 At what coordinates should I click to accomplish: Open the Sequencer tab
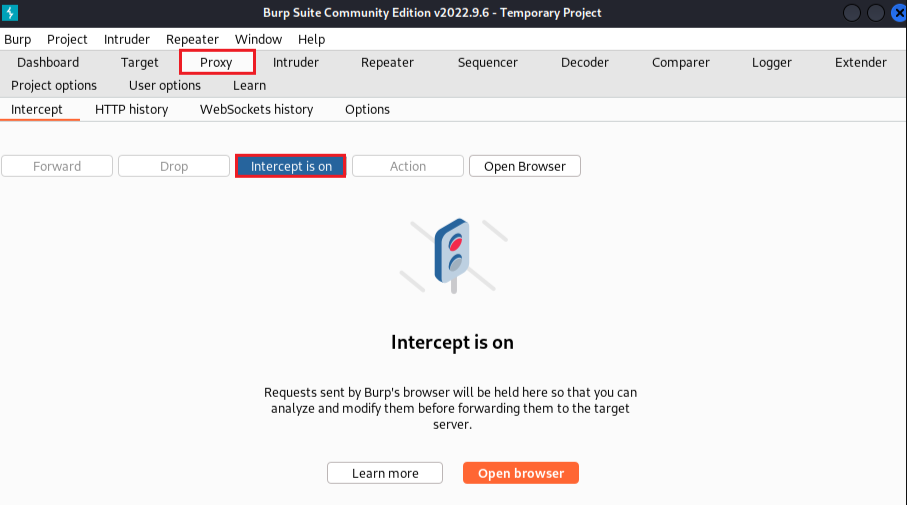click(488, 62)
